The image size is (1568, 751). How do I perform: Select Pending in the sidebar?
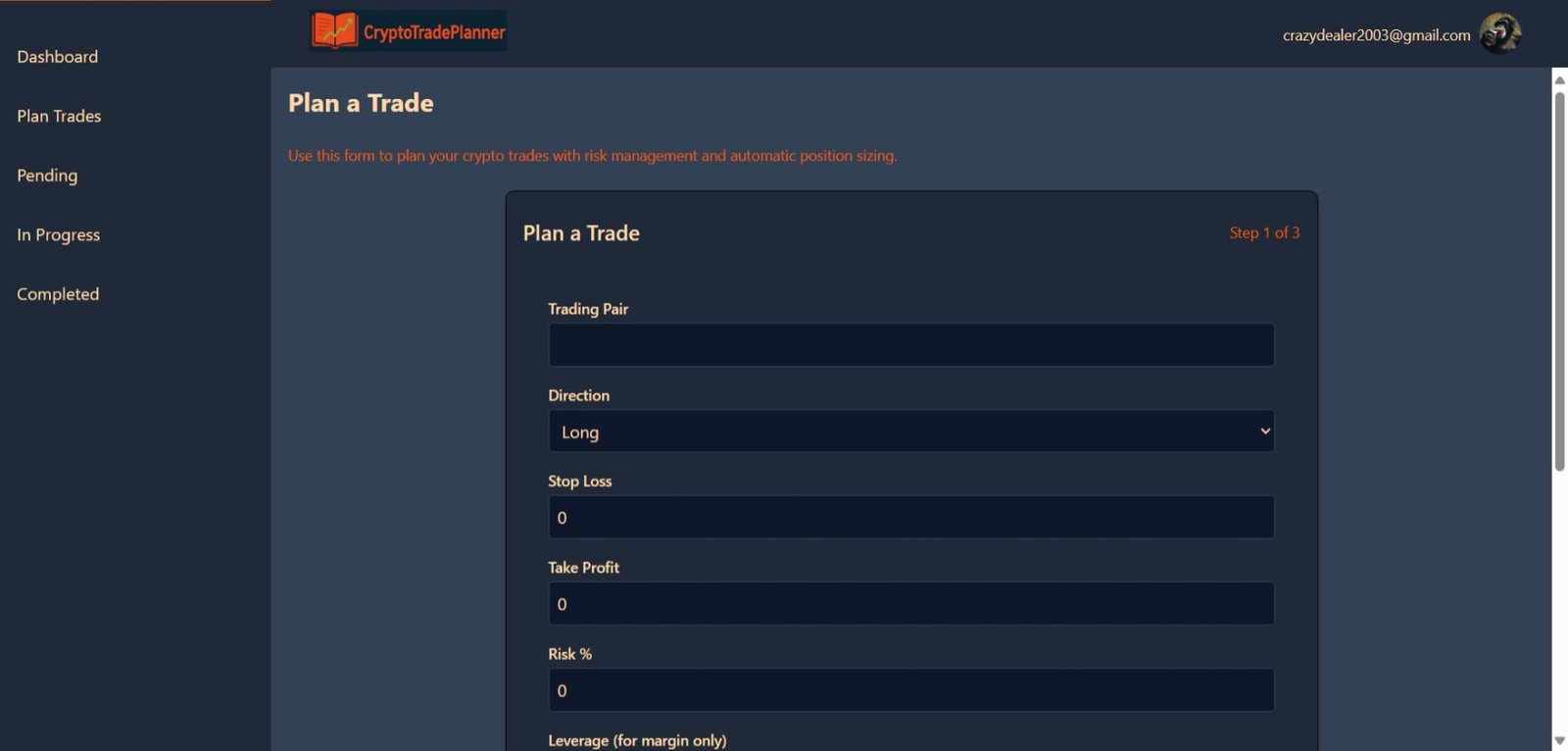(47, 175)
